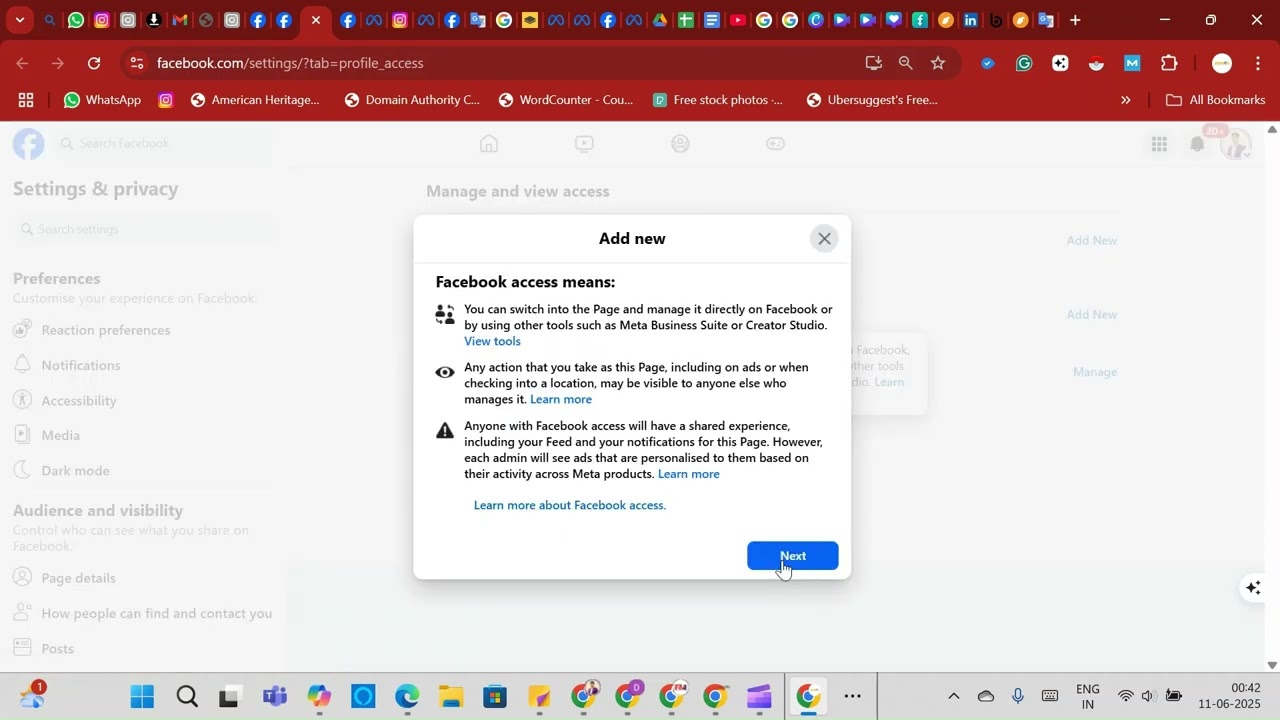This screenshot has width=1280, height=720.
Task: Click the install app icon in address bar
Action: tap(874, 63)
